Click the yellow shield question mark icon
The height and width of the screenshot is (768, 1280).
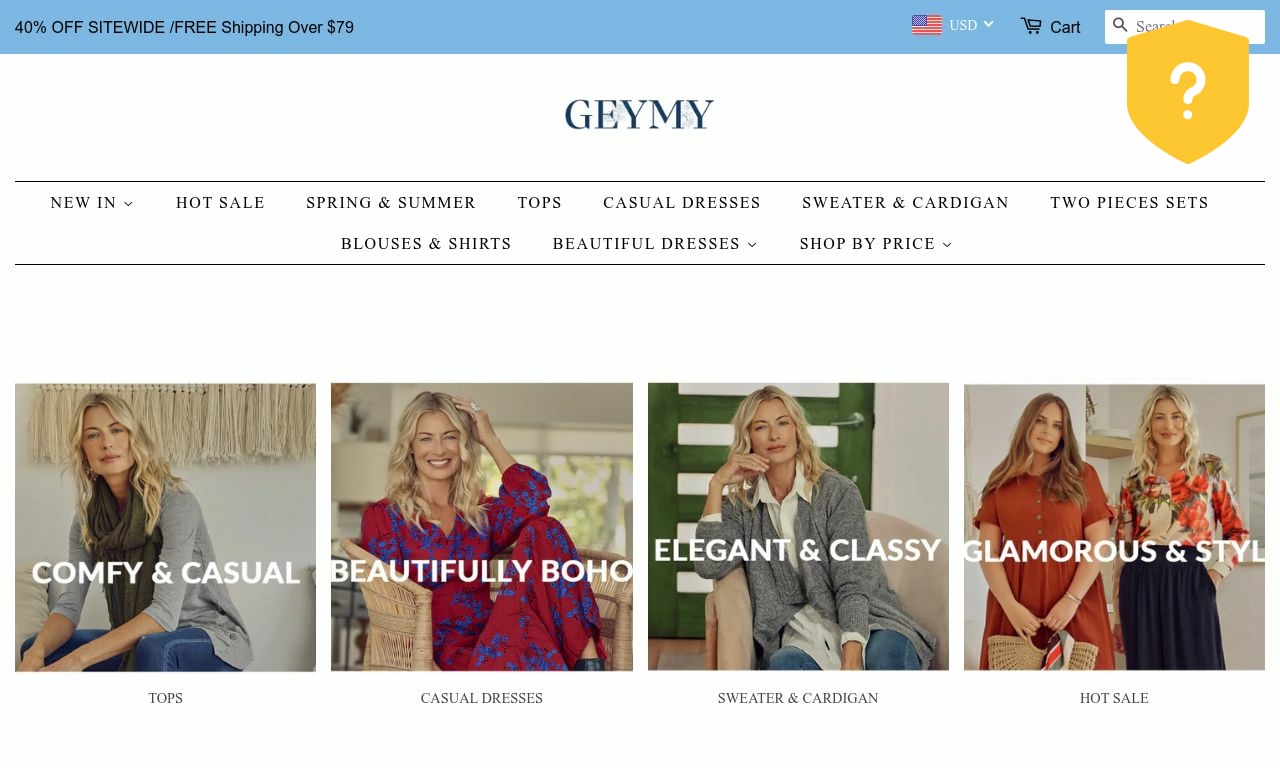coord(1188,92)
